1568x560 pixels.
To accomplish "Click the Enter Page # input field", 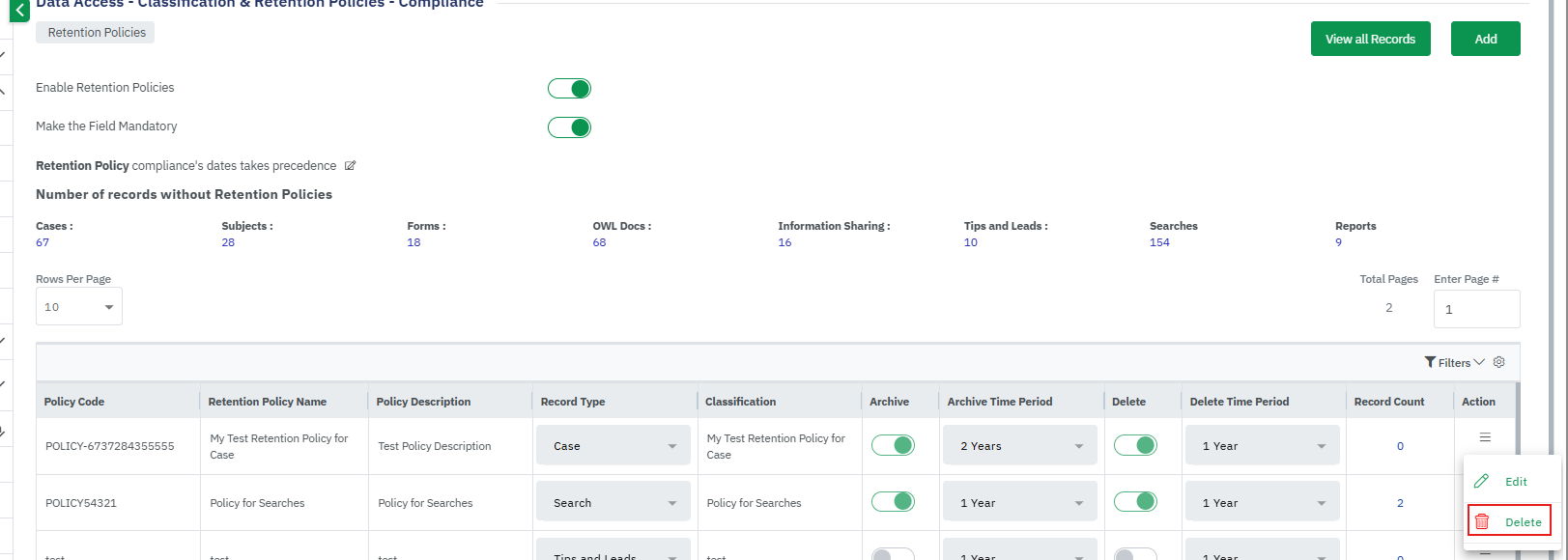I will click(x=1476, y=309).
